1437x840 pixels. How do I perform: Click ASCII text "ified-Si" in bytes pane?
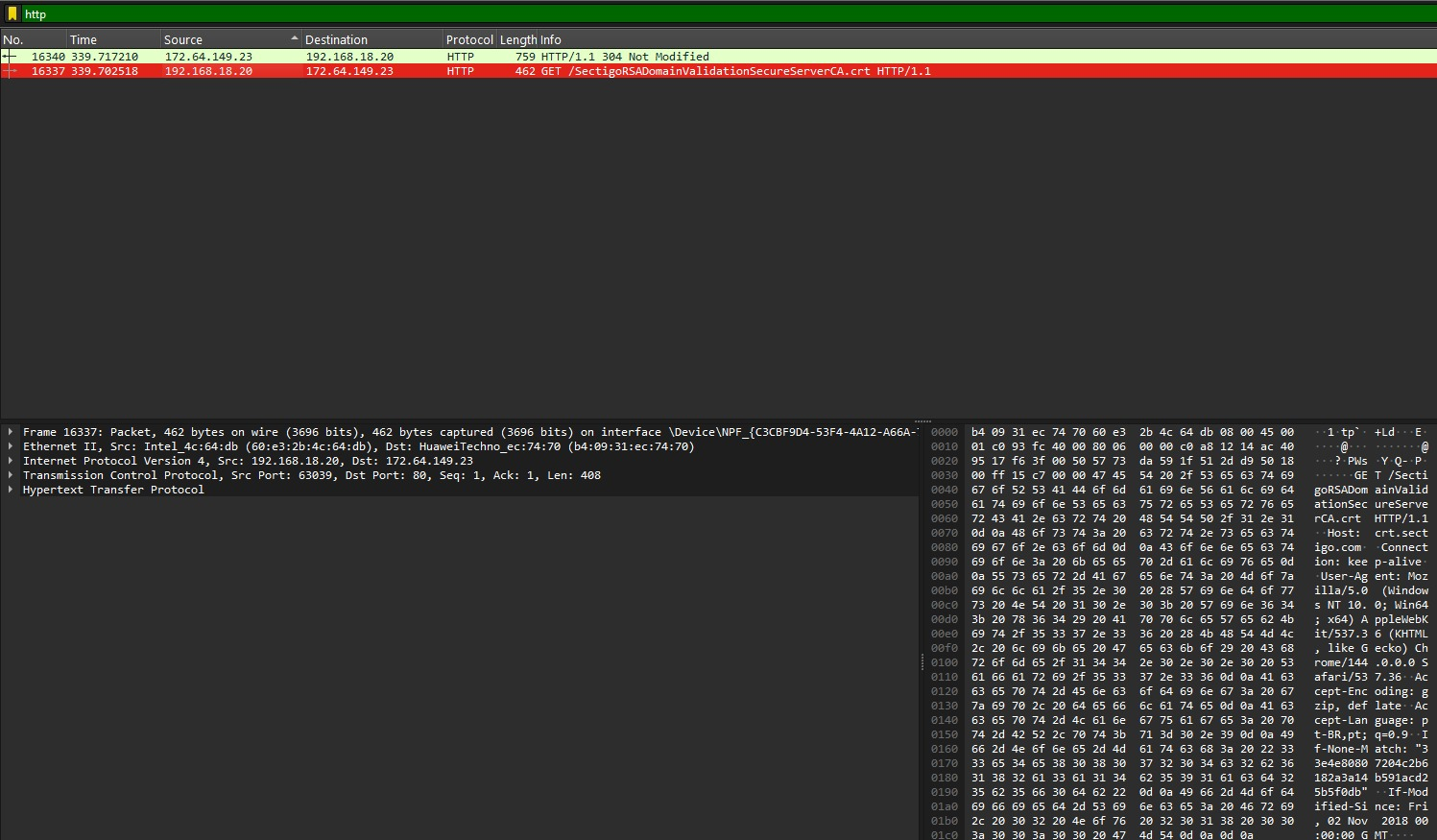coord(1341,806)
